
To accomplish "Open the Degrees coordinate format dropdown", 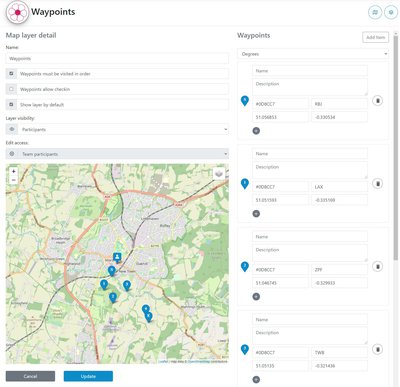I will point(313,54).
